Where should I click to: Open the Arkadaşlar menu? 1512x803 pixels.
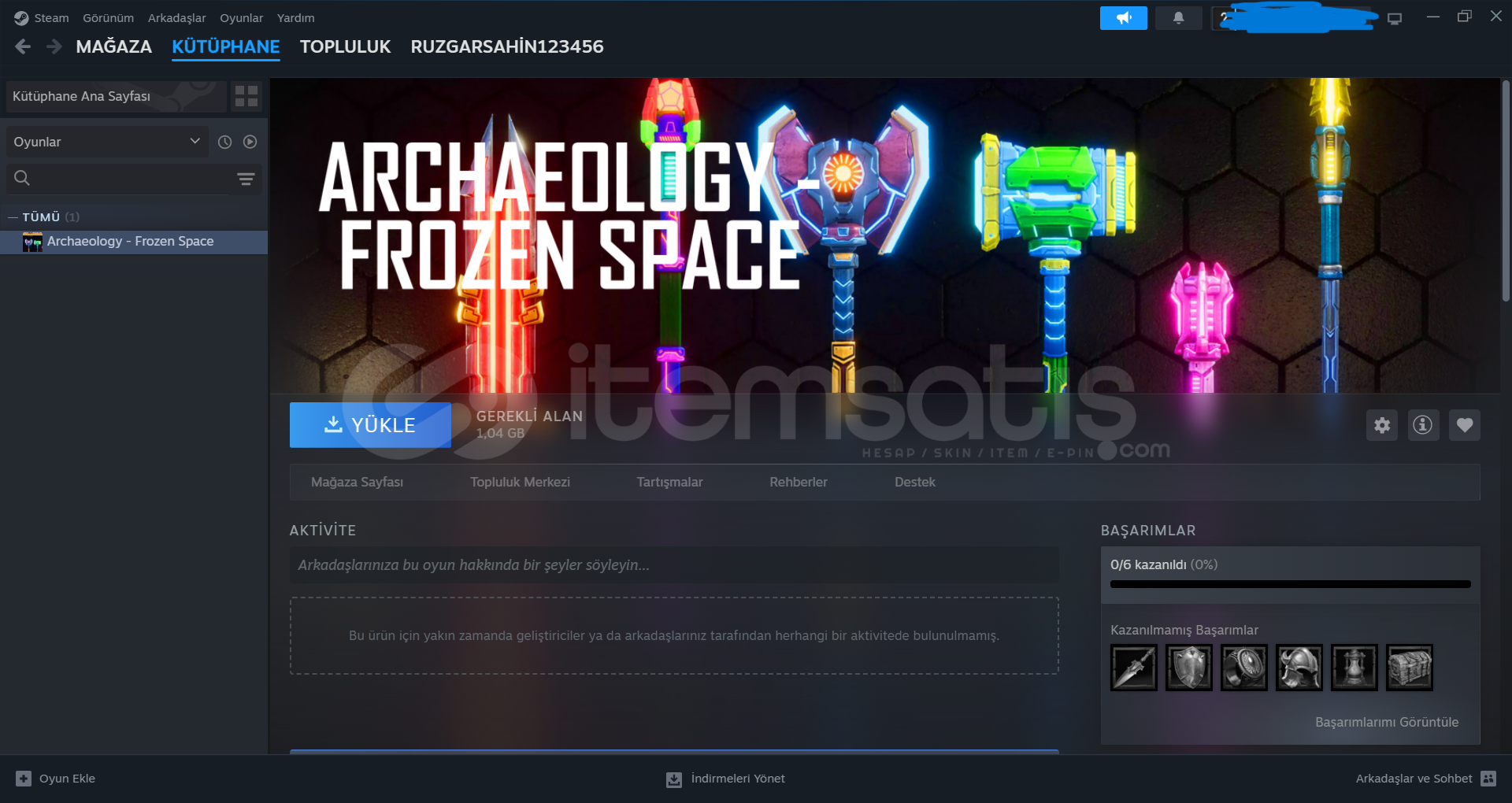click(177, 17)
